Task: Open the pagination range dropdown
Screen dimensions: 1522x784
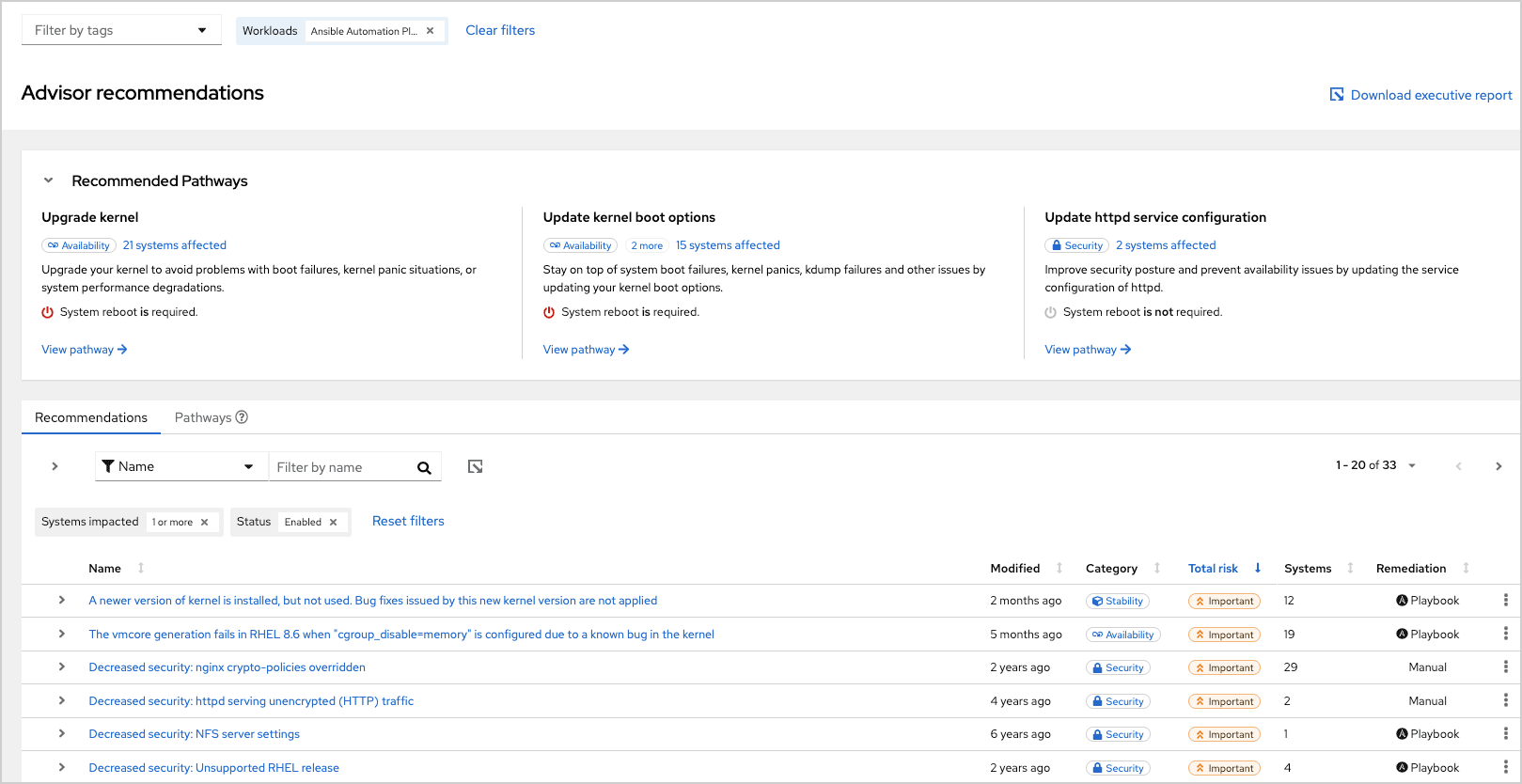Action: point(1411,466)
